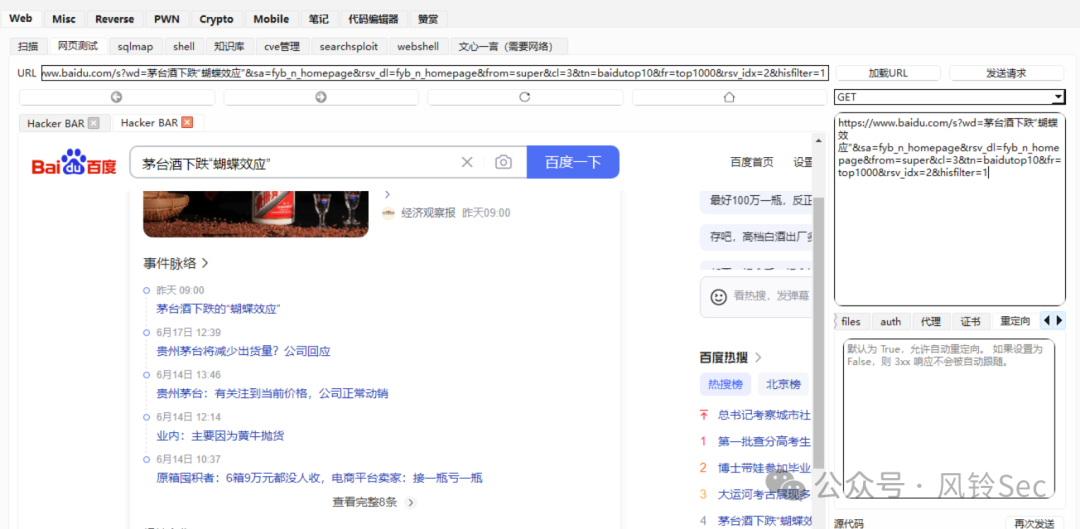Switch to the Misc tab
The width and height of the screenshot is (1080, 529).
(x=63, y=19)
